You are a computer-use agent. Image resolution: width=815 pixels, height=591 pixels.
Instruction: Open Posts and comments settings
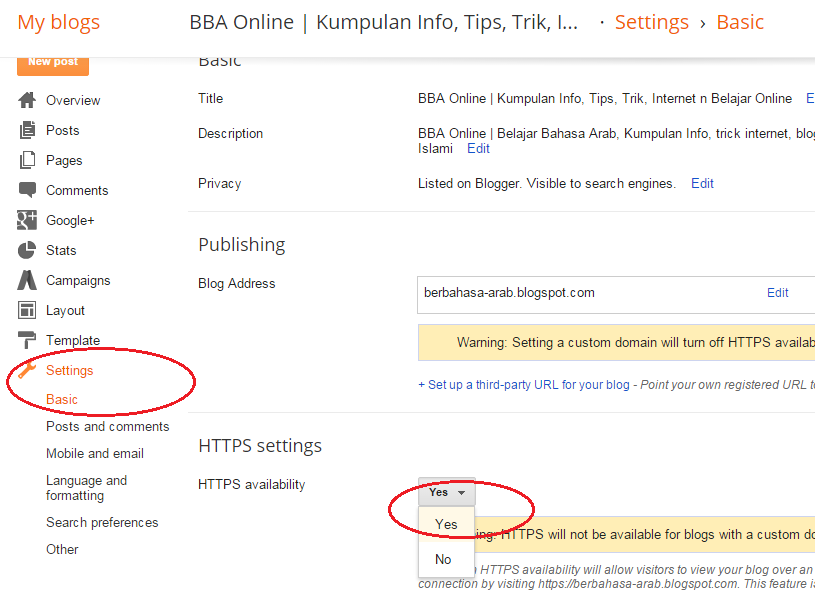108,426
